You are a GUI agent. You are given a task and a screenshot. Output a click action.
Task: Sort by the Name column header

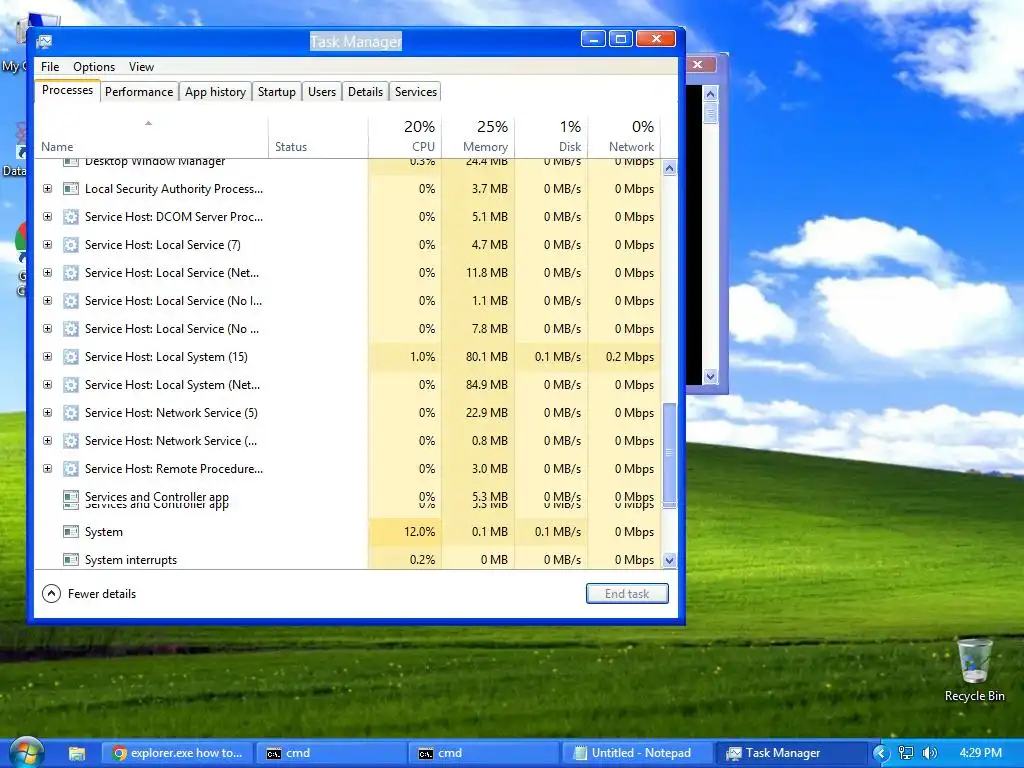click(x=151, y=136)
